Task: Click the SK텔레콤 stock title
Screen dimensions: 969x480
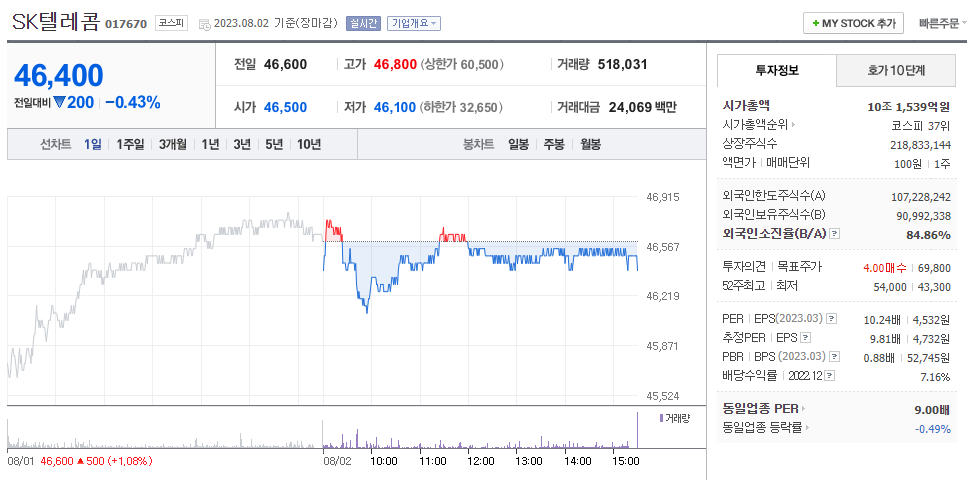Action: pos(55,22)
